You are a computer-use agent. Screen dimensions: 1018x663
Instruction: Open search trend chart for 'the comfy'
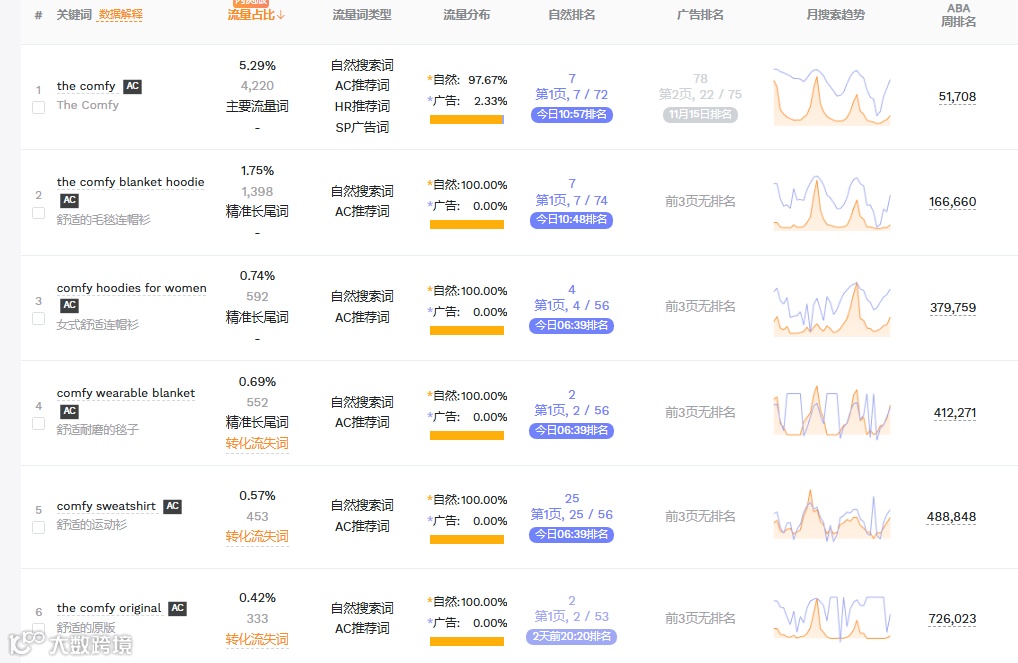(x=832, y=96)
